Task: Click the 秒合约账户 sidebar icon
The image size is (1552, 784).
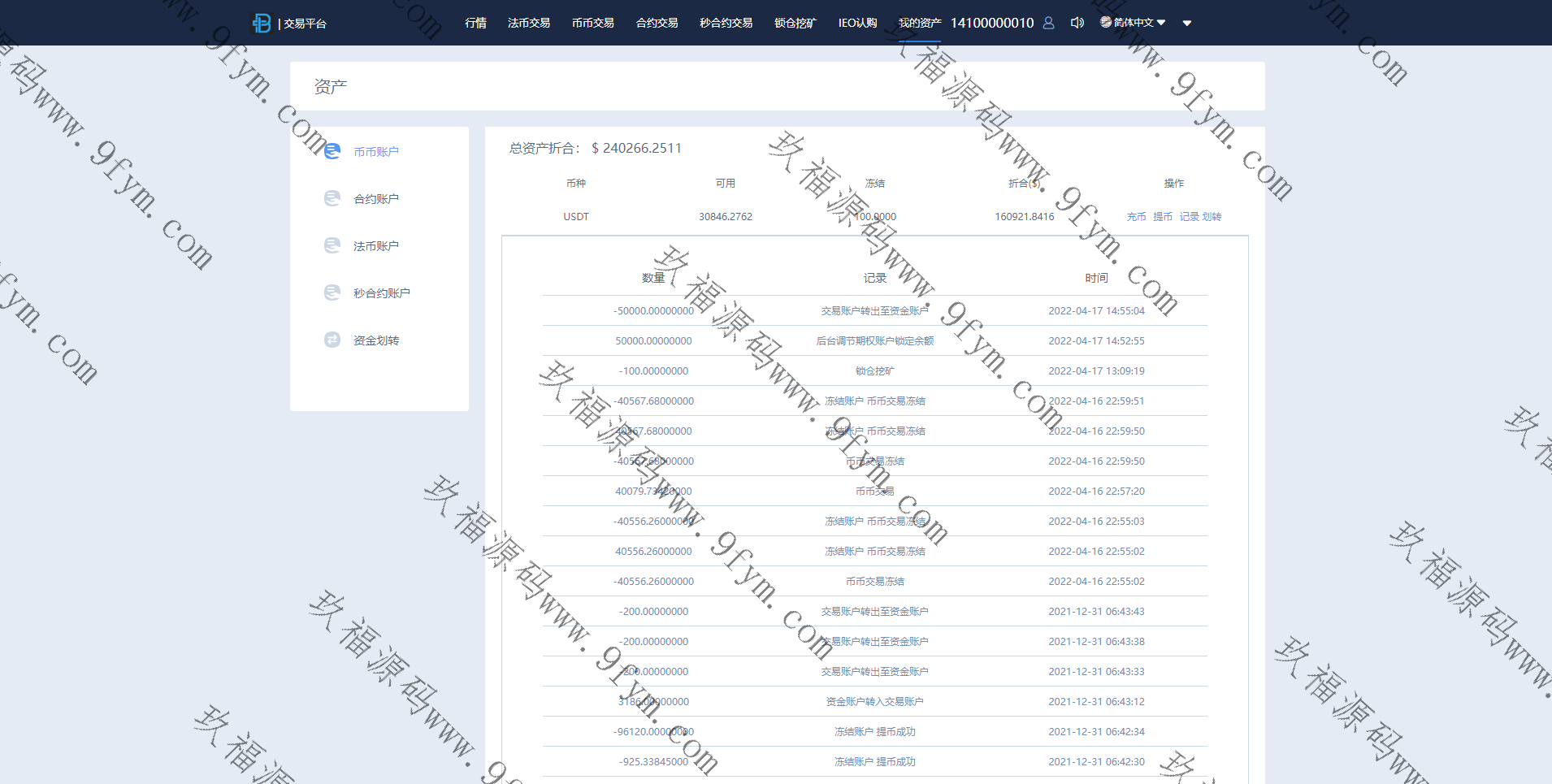Action: 332,293
